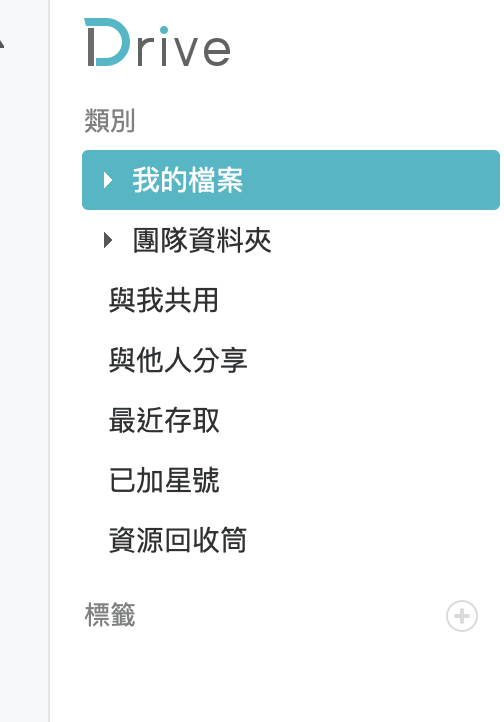The image size is (504, 722).
Task: View 已加星號 starred items
Action: [x=164, y=480]
